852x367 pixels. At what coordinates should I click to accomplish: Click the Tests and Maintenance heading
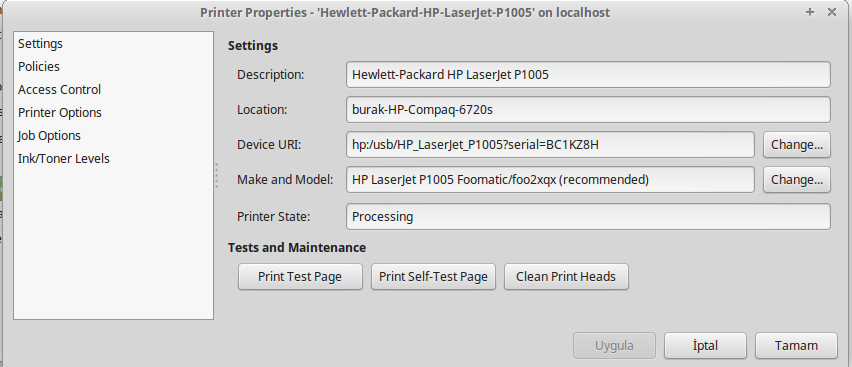pos(297,247)
